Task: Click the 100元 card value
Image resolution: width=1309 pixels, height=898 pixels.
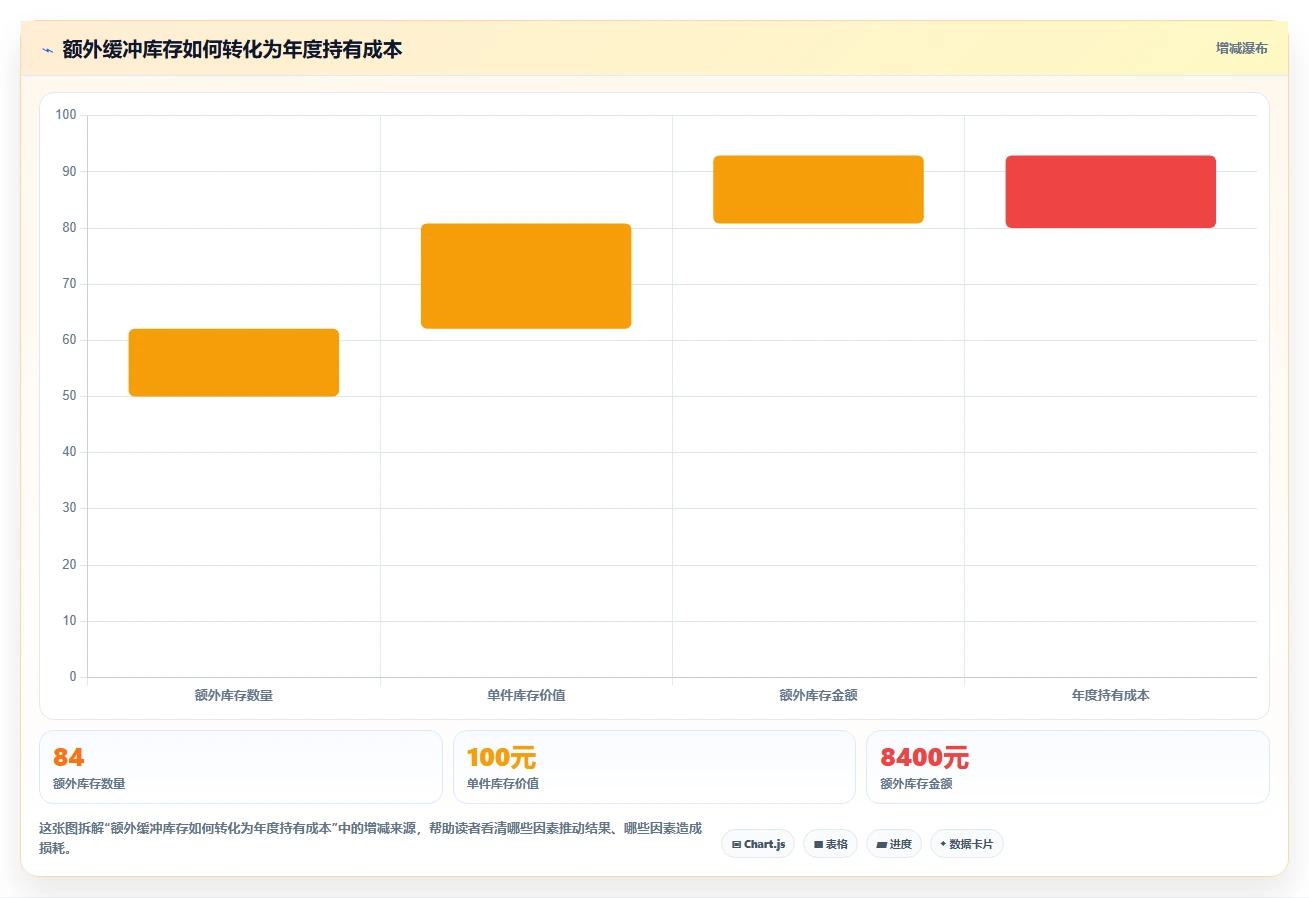Action: tap(501, 757)
